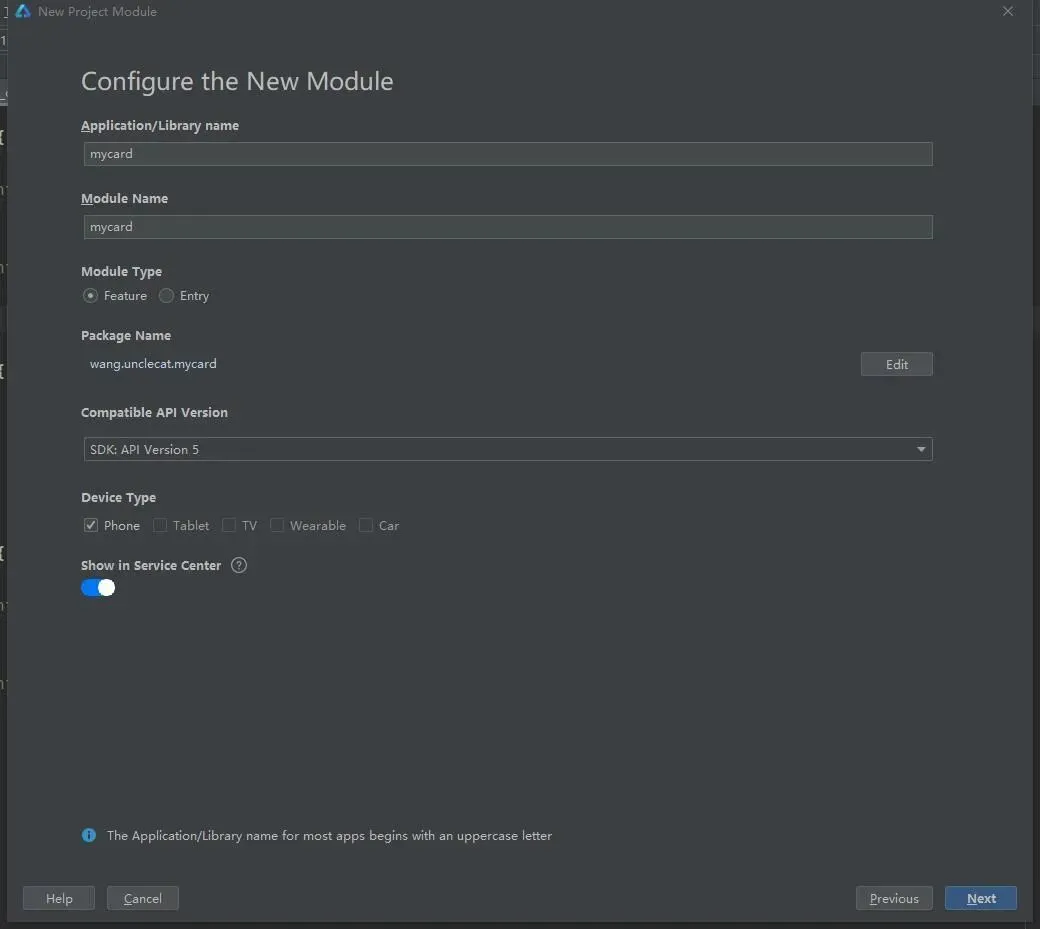Enable the Car device type

[366, 525]
